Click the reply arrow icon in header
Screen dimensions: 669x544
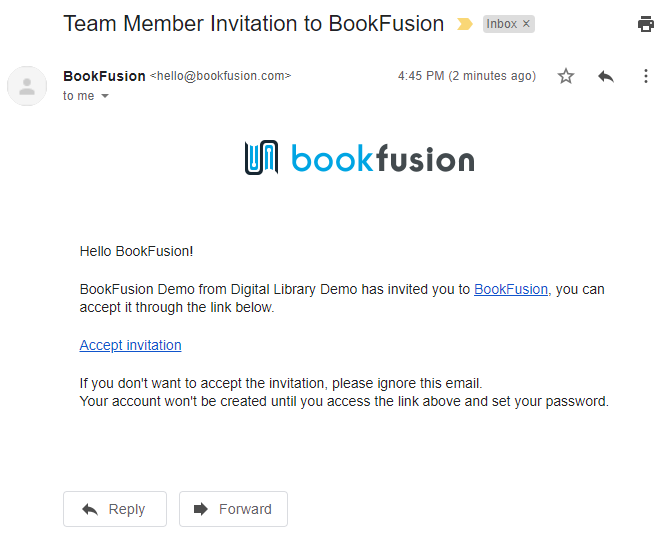tap(606, 76)
